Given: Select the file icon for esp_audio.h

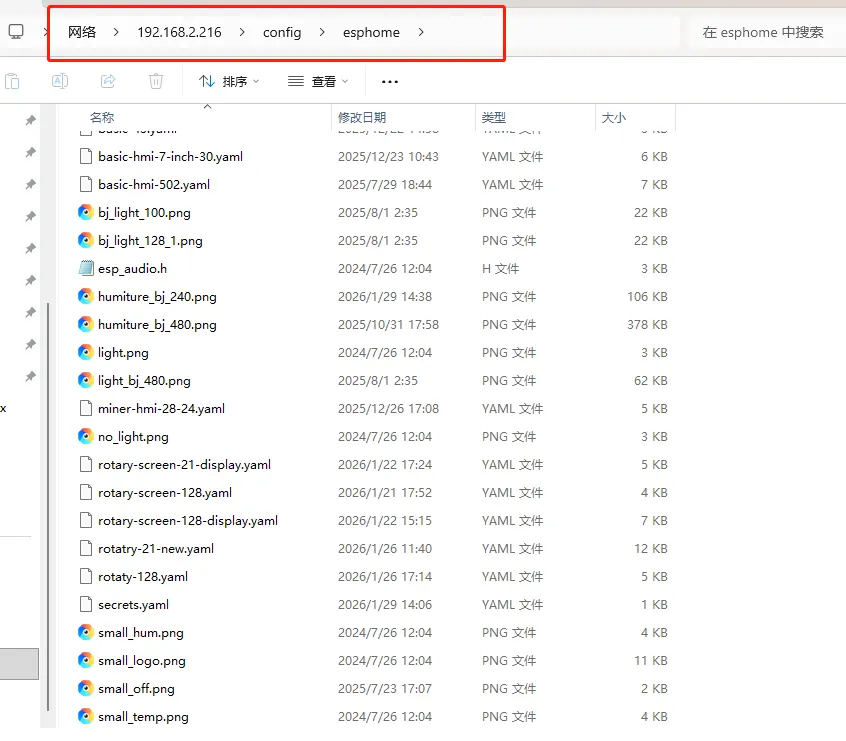Looking at the screenshot, I should (86, 269).
